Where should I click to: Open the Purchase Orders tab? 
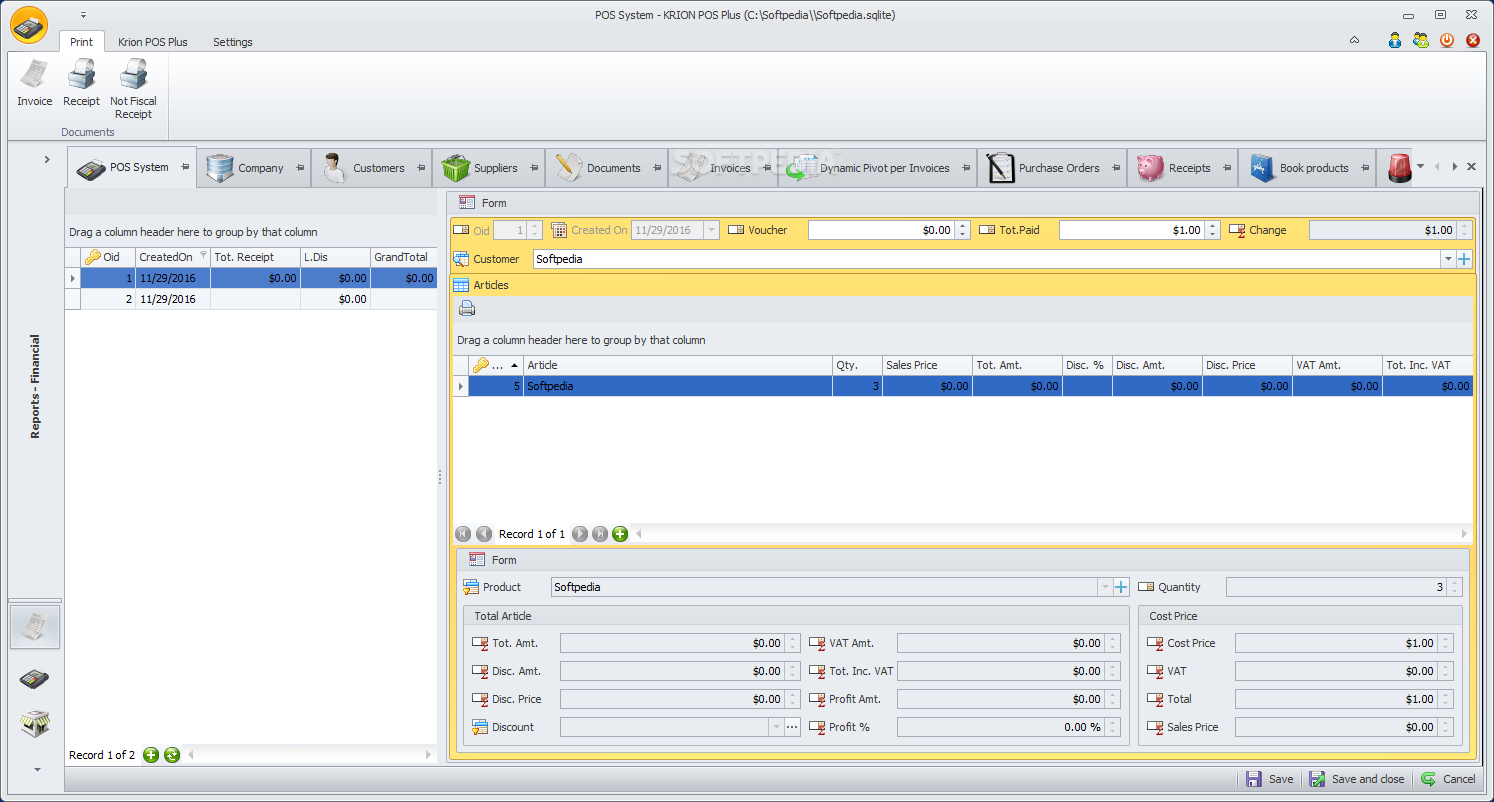(1051, 168)
